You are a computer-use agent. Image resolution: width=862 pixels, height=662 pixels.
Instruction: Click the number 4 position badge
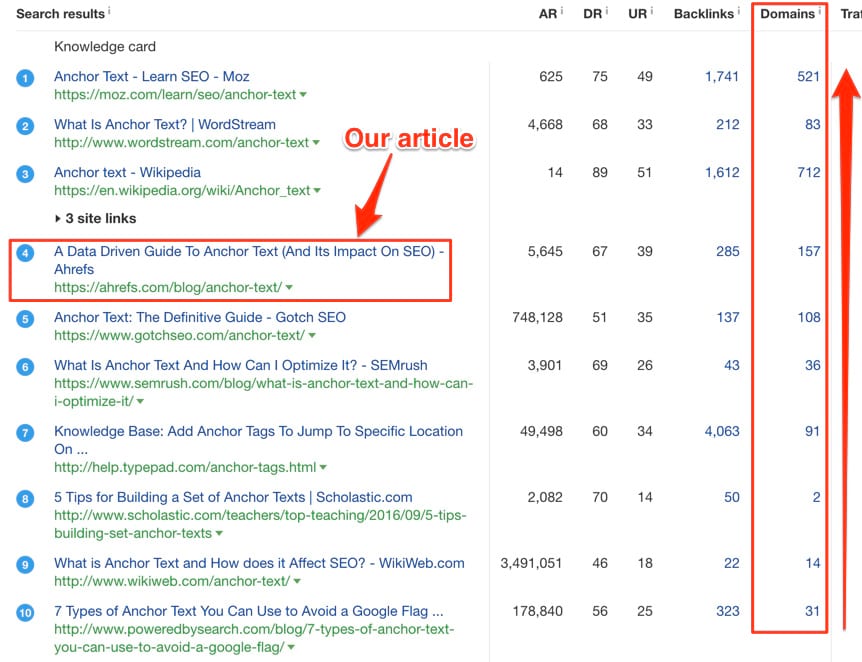25,253
